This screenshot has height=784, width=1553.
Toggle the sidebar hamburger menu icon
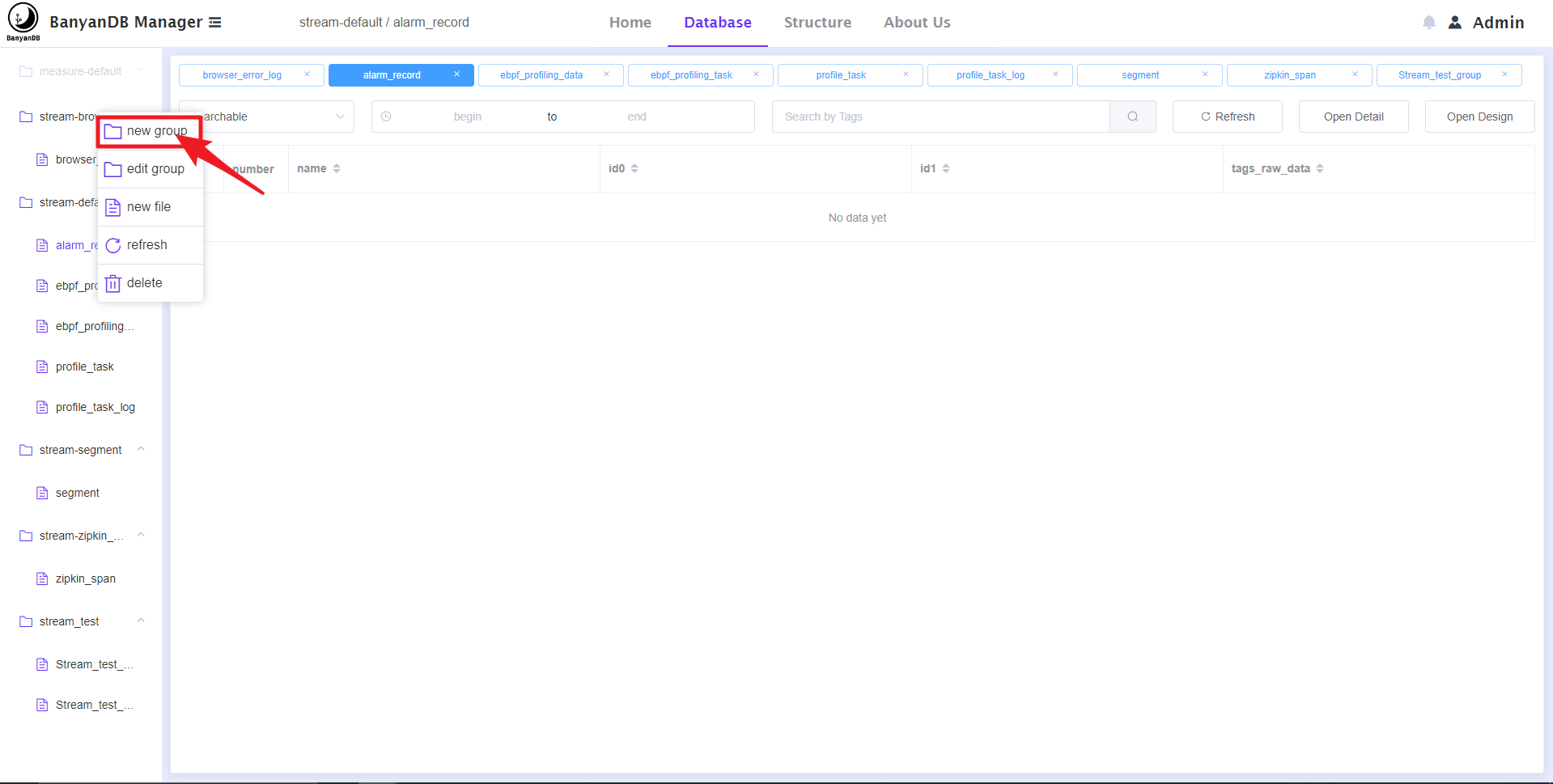[x=215, y=23]
